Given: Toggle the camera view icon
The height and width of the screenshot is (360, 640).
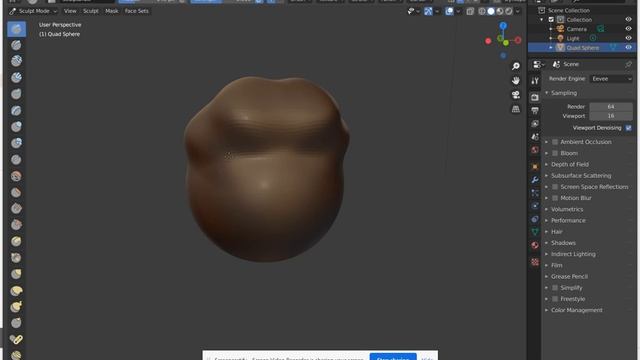Looking at the screenshot, I should [516, 95].
